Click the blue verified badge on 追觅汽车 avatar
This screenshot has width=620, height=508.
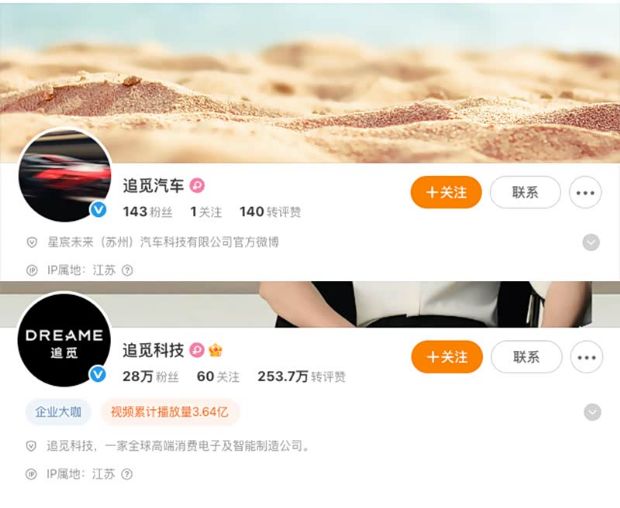pyautogui.click(x=98, y=210)
